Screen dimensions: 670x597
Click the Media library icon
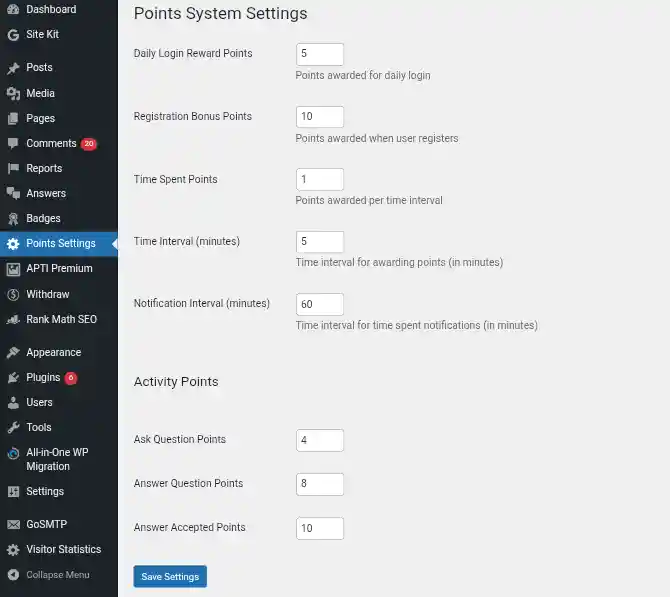click(13, 94)
